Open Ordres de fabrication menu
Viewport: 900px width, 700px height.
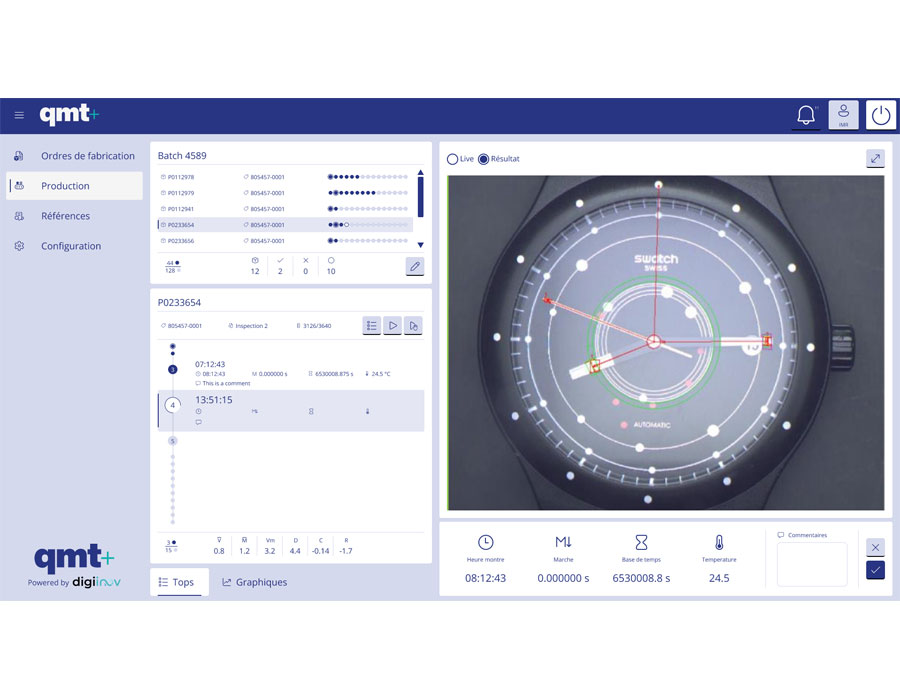87,156
